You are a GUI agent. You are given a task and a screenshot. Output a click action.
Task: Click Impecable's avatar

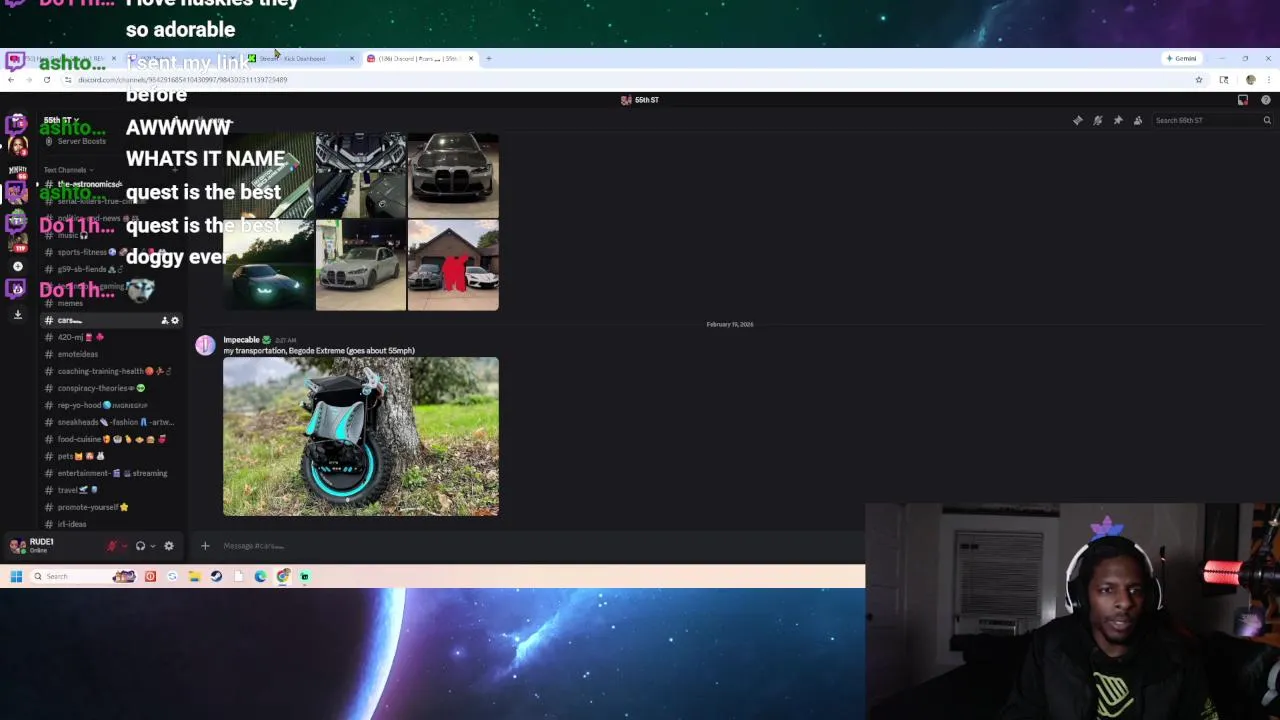tap(205, 345)
